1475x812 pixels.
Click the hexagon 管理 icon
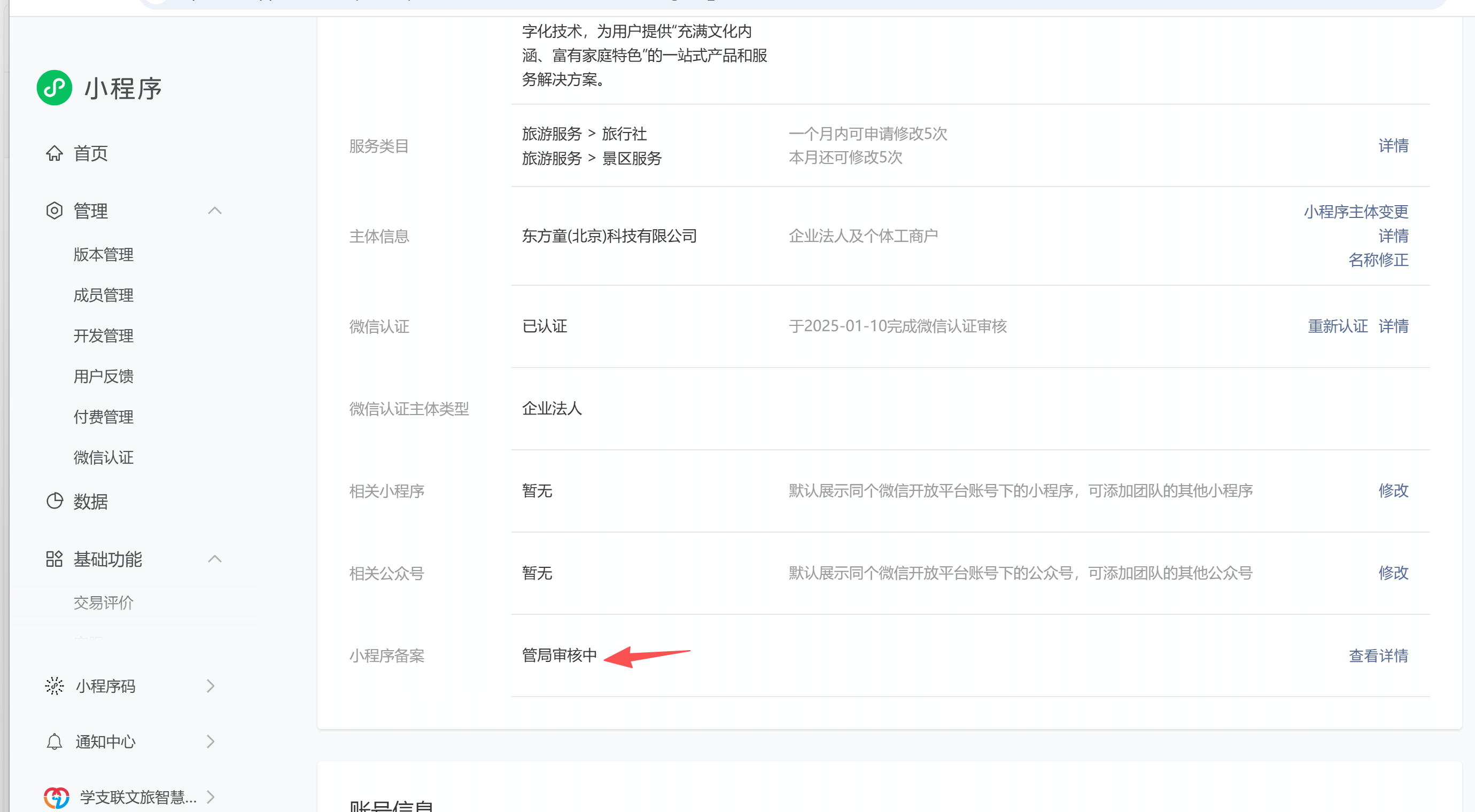click(x=55, y=210)
